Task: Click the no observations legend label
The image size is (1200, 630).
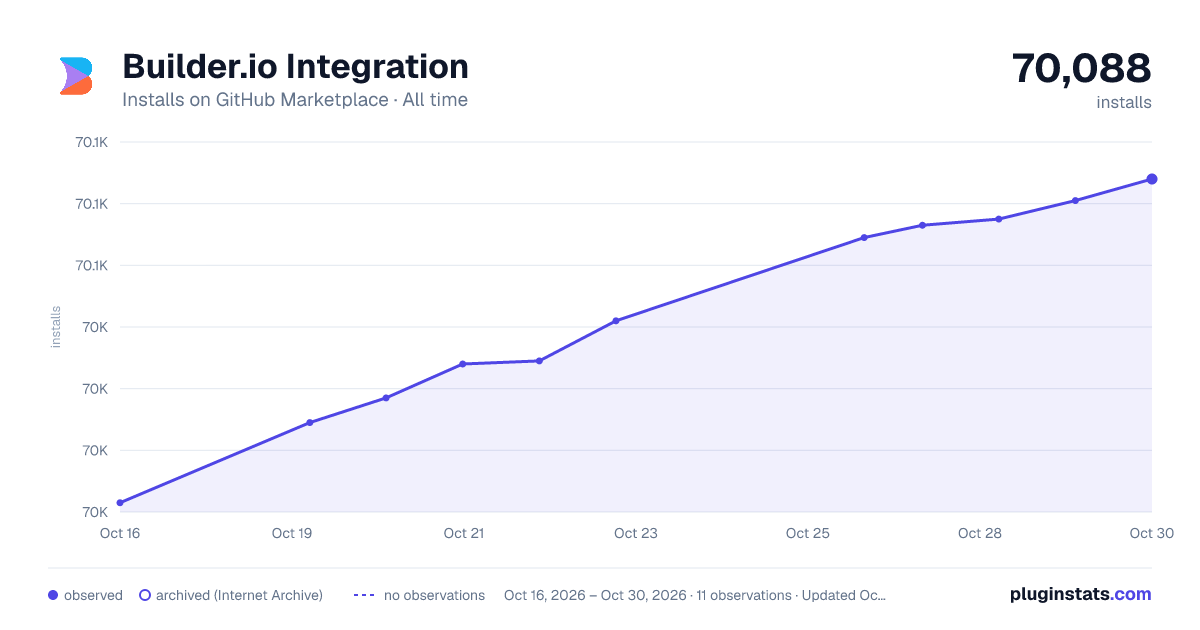Action: click(x=434, y=595)
